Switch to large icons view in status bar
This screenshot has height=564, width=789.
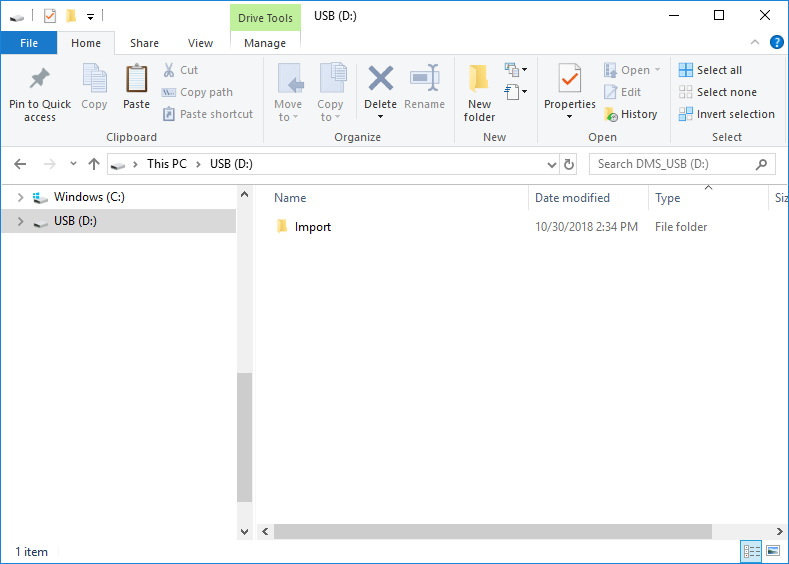point(773,551)
